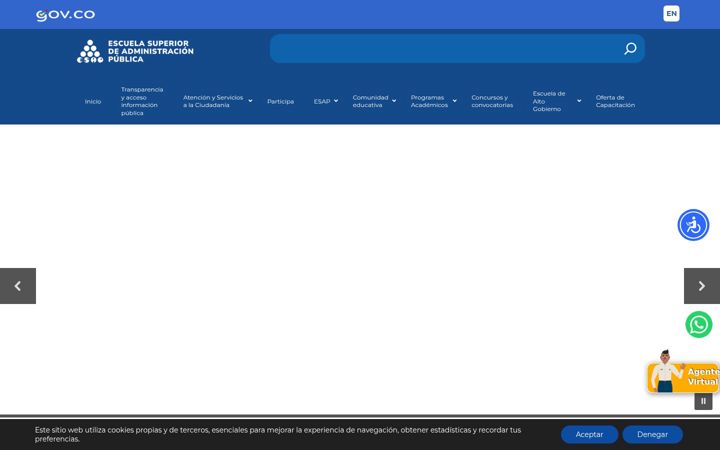Open Concursos y convocatorias

click(492, 101)
